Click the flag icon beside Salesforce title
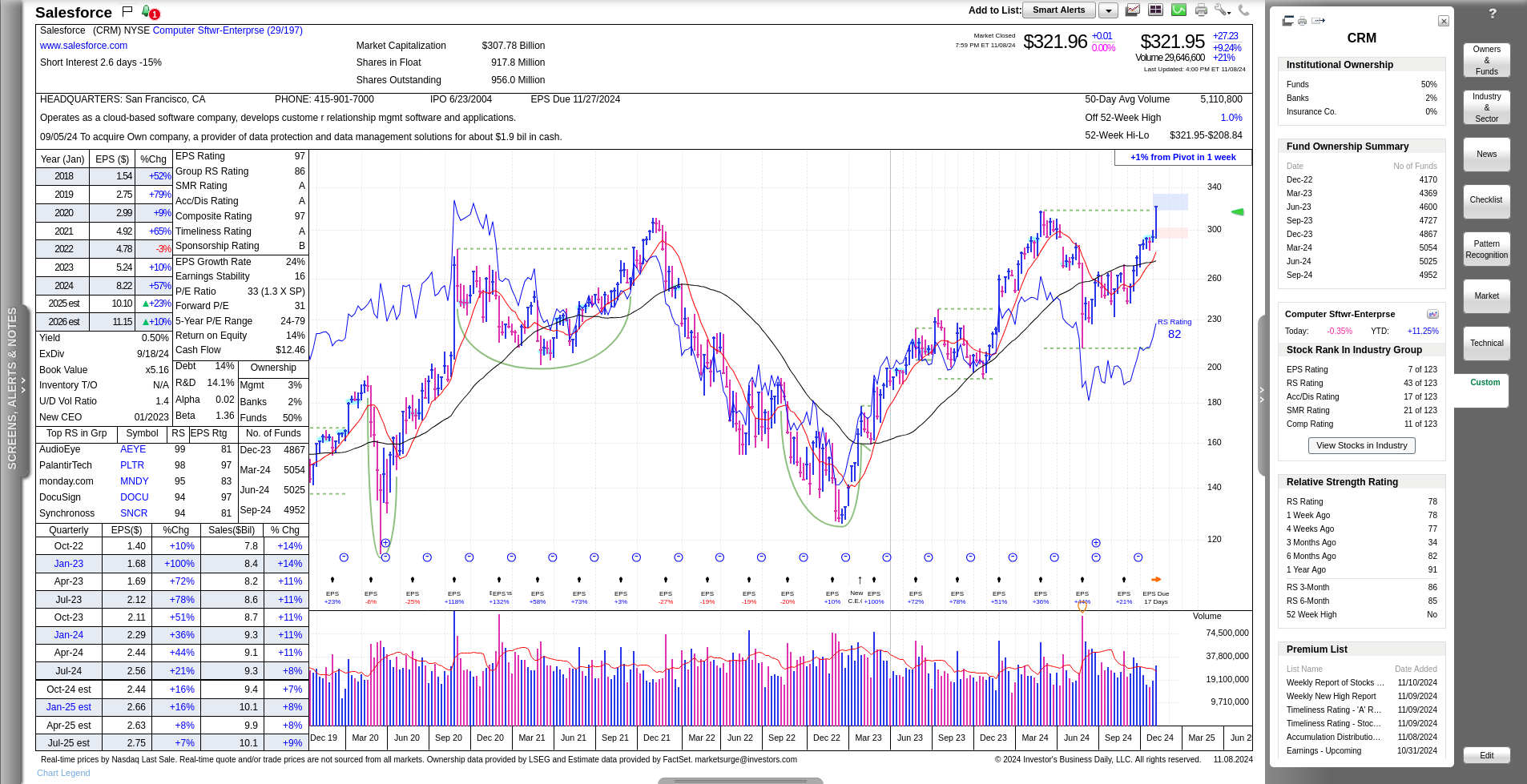The width and height of the screenshot is (1527, 784). point(127,11)
